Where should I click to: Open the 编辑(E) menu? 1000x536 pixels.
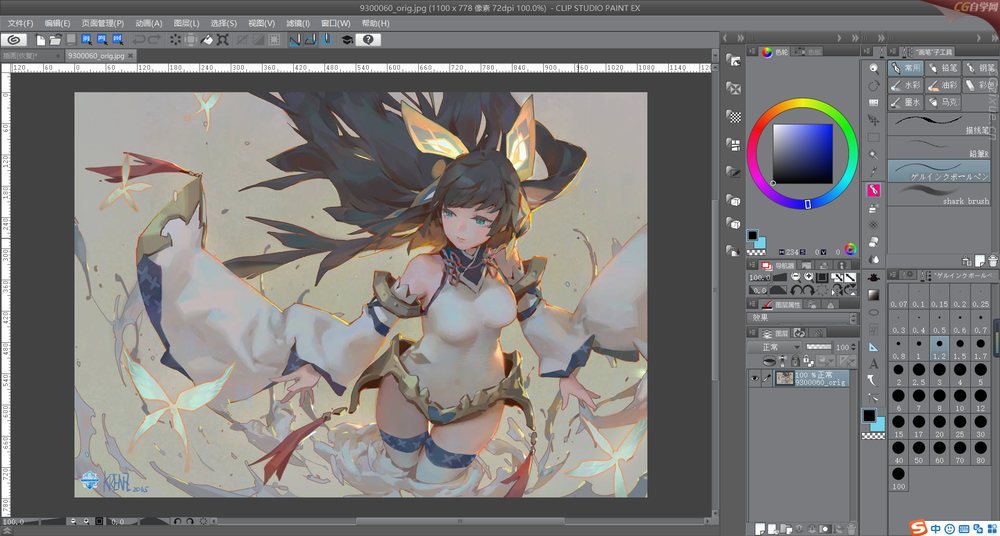point(57,23)
